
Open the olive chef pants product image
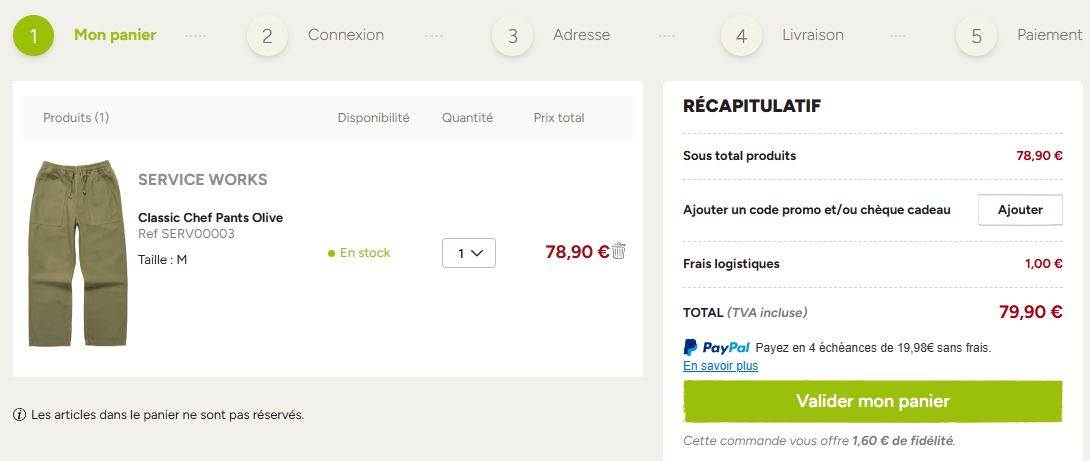(78, 253)
